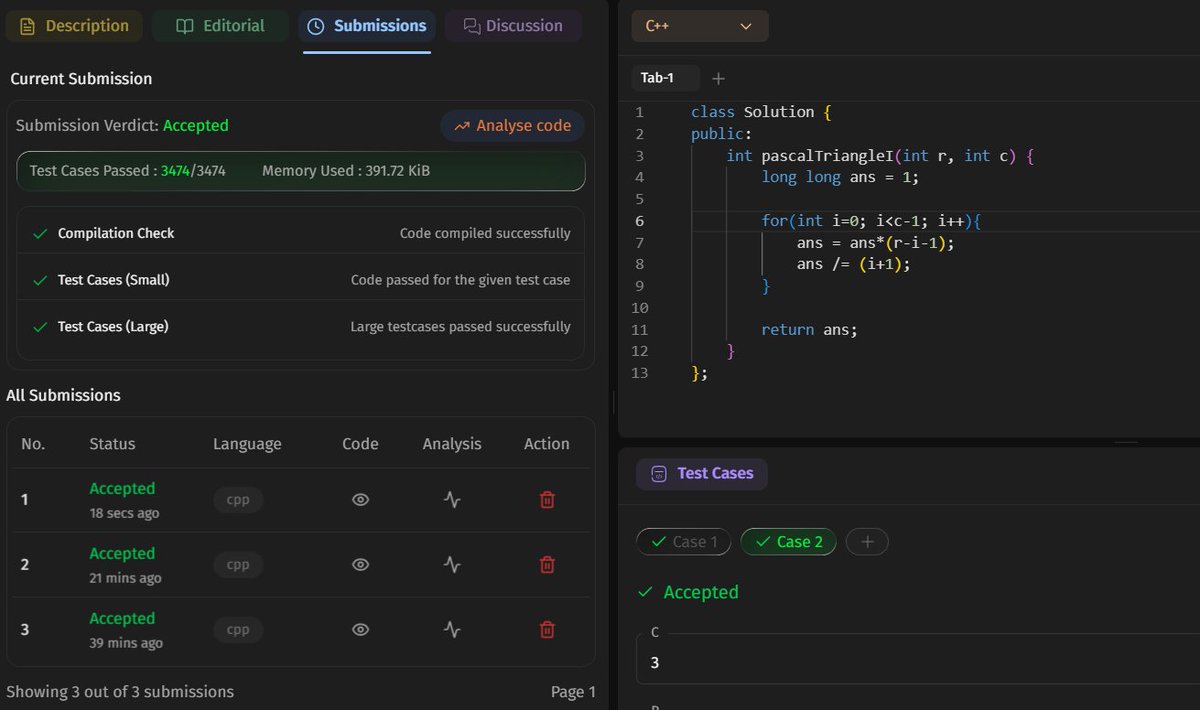Add a new test case with plus button
The image size is (1200, 710).
(867, 542)
